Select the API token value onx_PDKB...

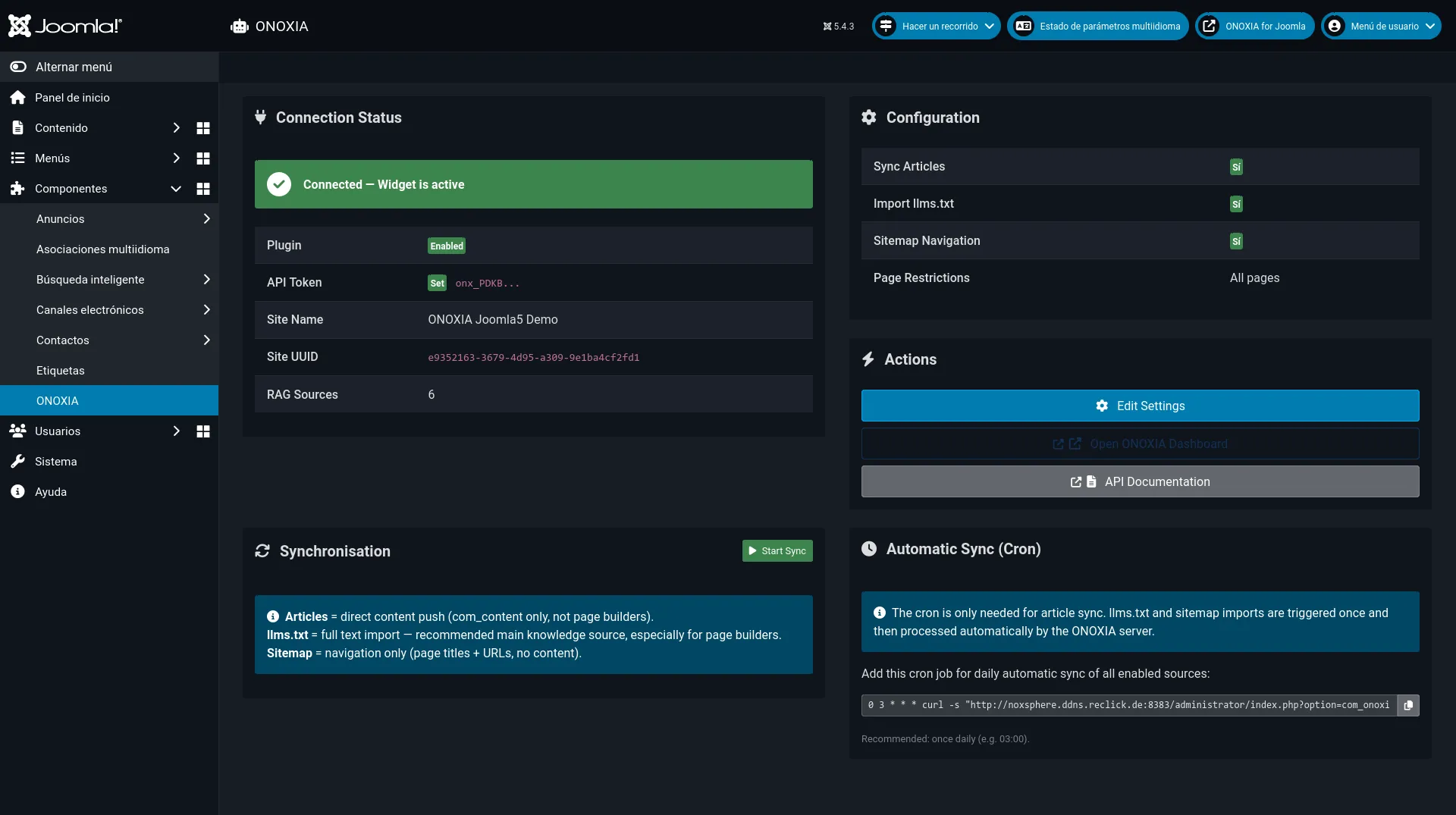pyautogui.click(x=488, y=283)
